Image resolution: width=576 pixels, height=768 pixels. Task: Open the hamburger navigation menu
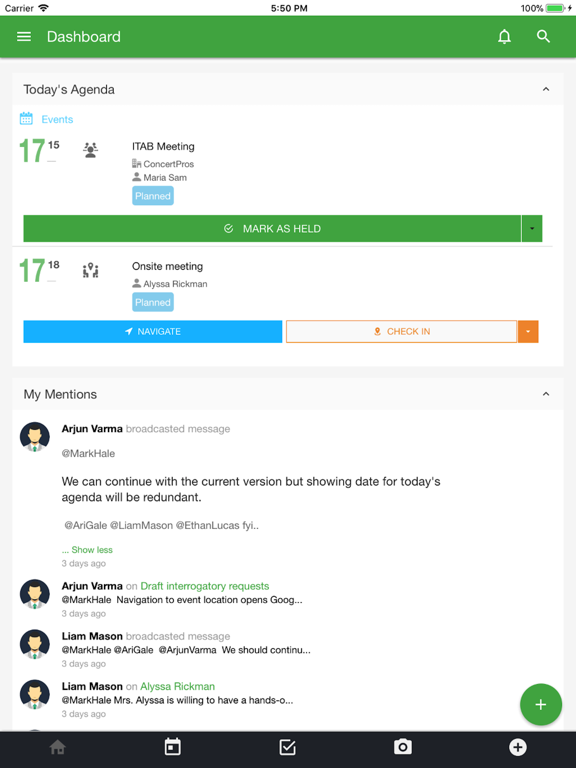[x=24, y=37]
